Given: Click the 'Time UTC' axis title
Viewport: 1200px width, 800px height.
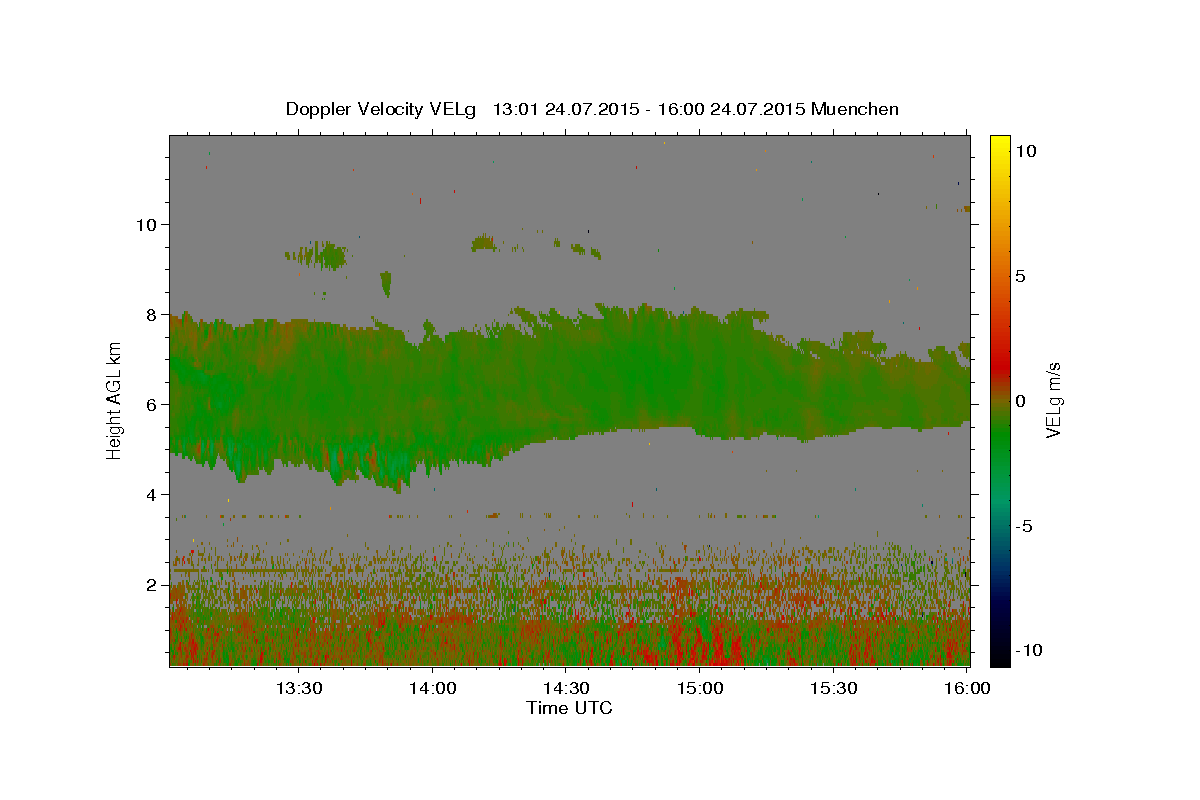Looking at the screenshot, I should (x=569, y=708).
